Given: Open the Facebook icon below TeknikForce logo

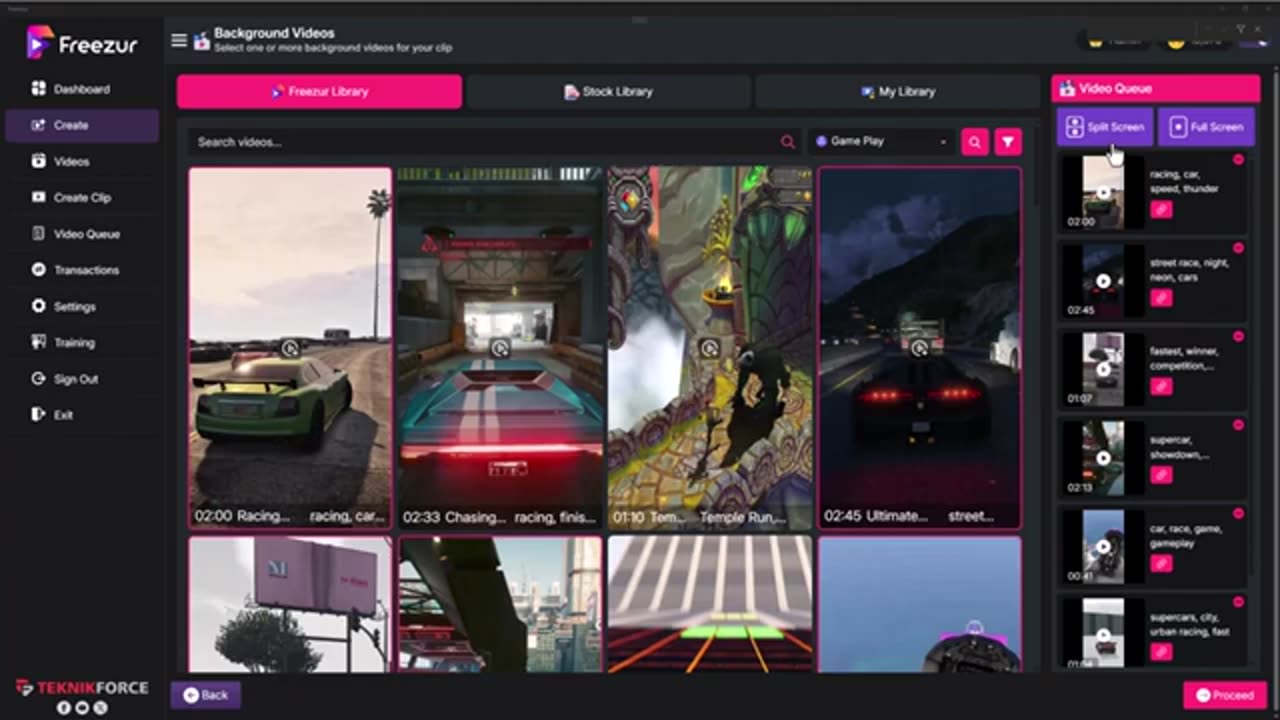Looking at the screenshot, I should tap(64, 708).
